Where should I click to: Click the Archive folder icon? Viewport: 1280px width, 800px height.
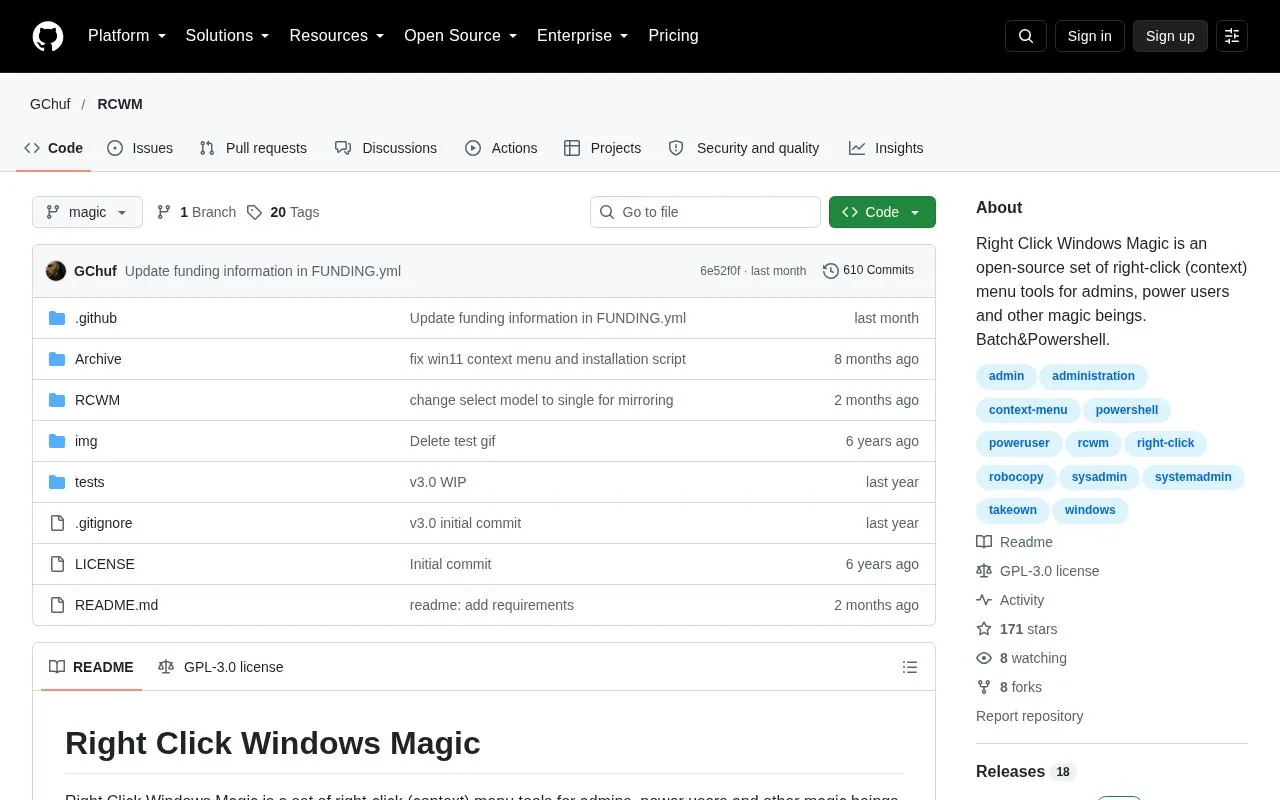point(57,359)
